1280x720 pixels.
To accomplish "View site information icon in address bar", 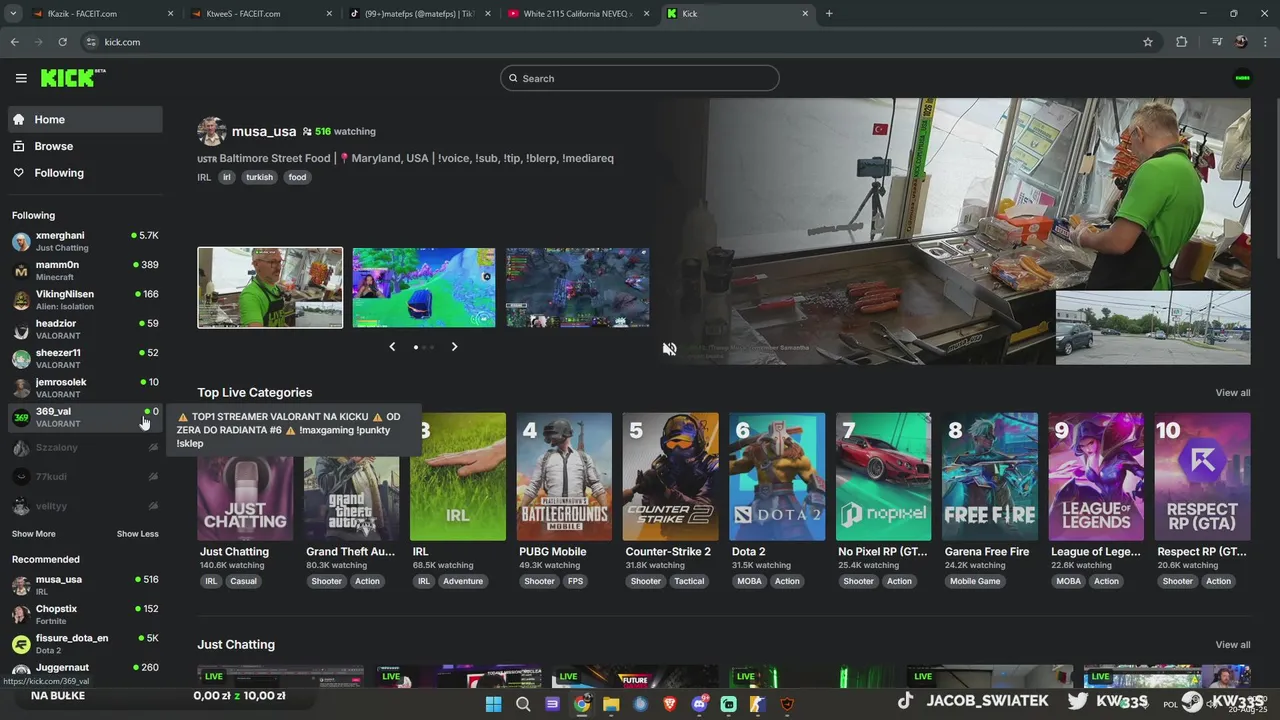I will pyautogui.click(x=91, y=42).
